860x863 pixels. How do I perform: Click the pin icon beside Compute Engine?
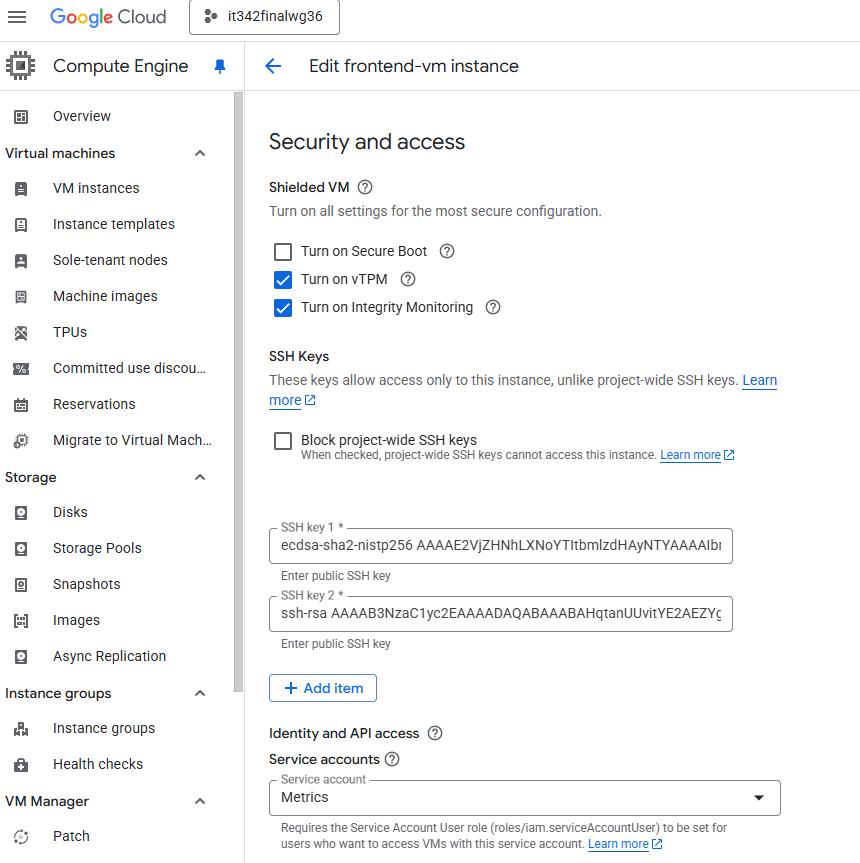click(x=221, y=66)
